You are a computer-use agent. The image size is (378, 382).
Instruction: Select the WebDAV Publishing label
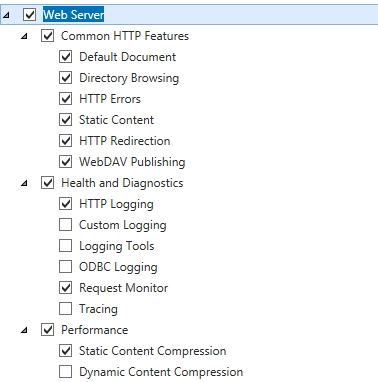[132, 162]
